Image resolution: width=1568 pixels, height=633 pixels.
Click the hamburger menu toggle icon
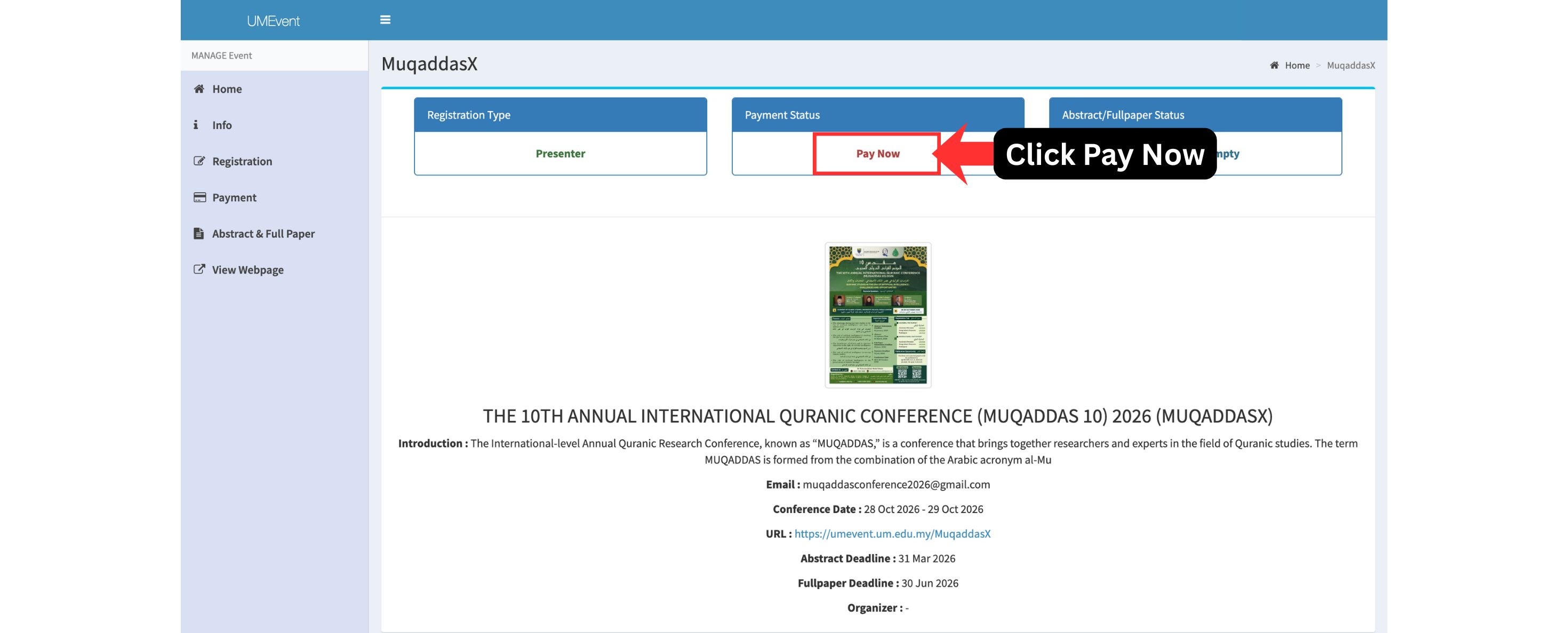[385, 20]
